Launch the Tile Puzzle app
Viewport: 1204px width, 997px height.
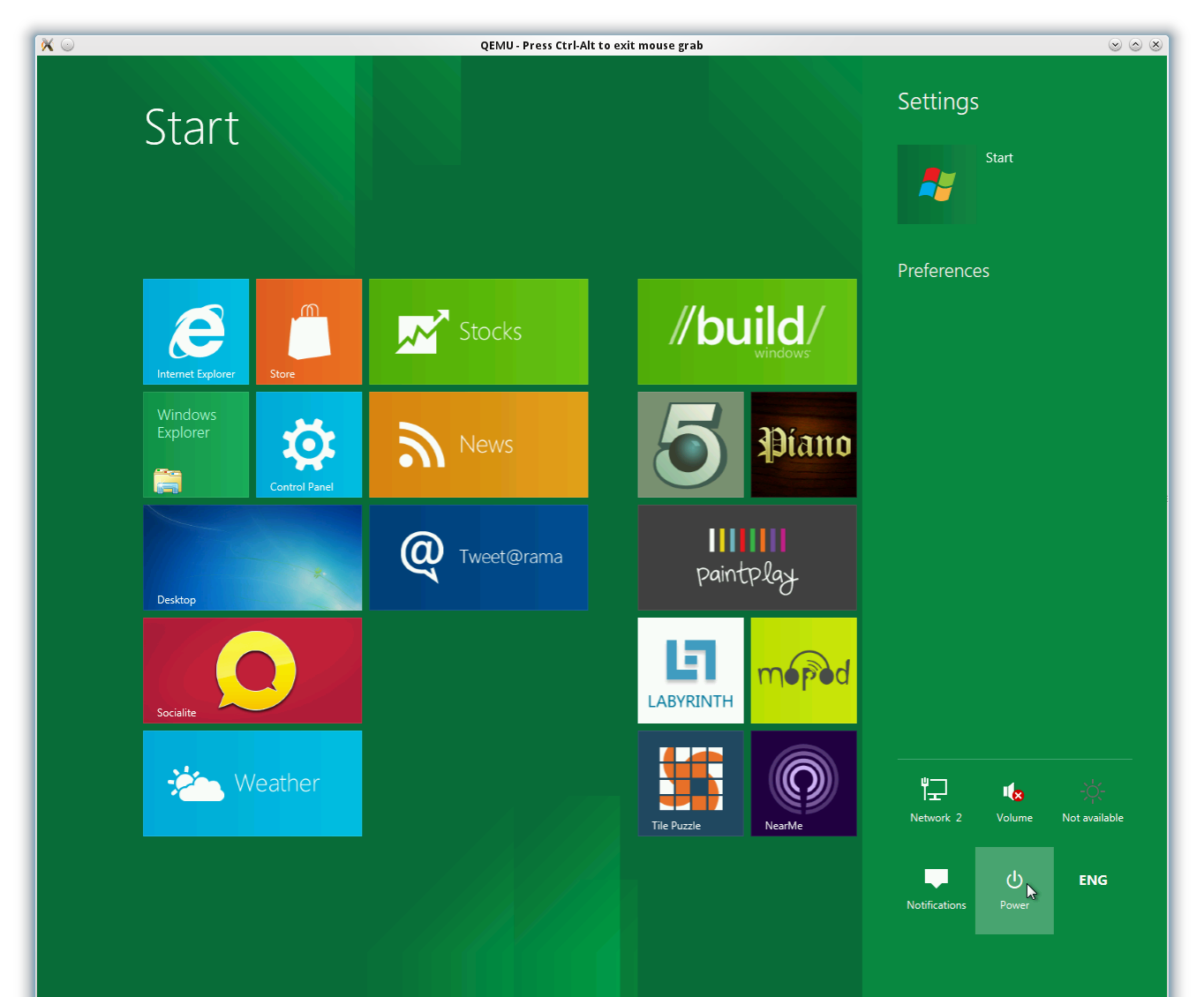690,783
